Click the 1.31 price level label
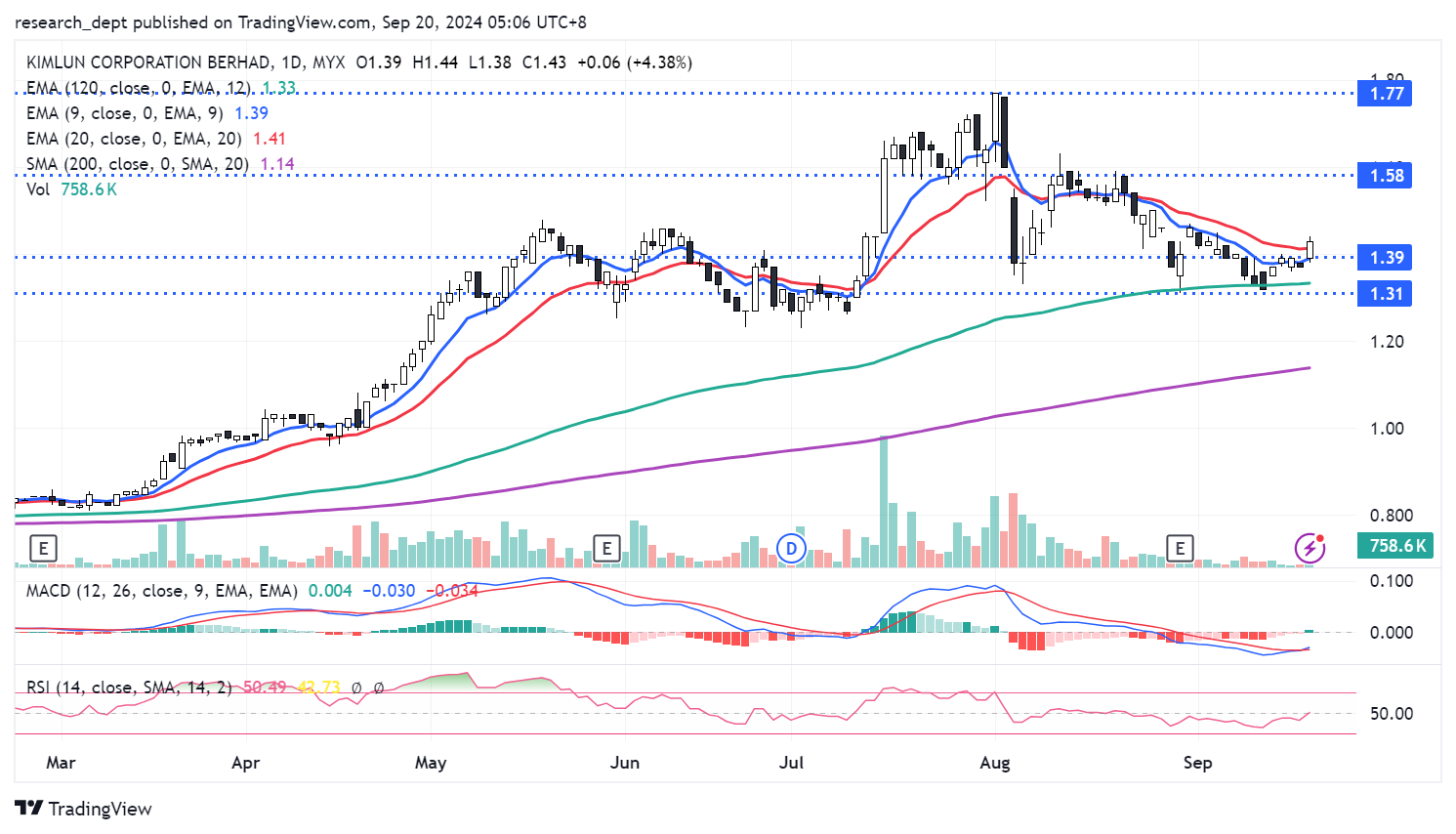The width and height of the screenshot is (1456, 834). (x=1385, y=294)
